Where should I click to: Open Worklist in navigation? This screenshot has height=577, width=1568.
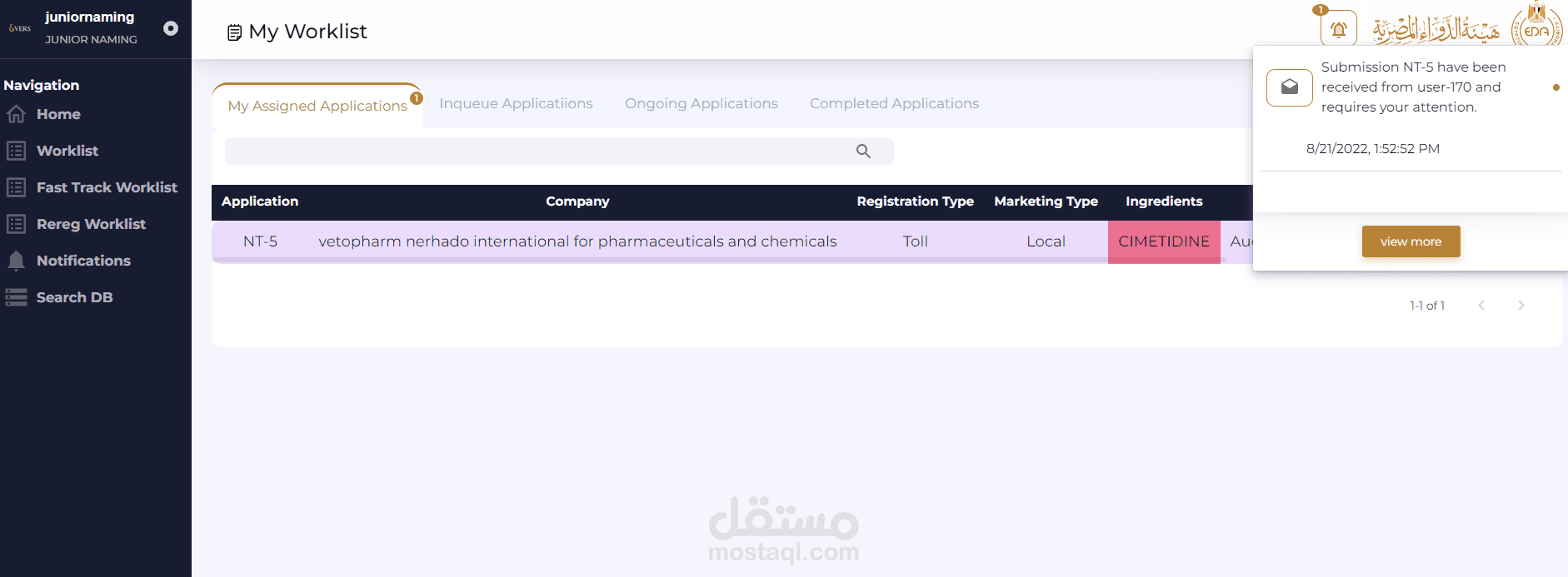[x=67, y=151]
